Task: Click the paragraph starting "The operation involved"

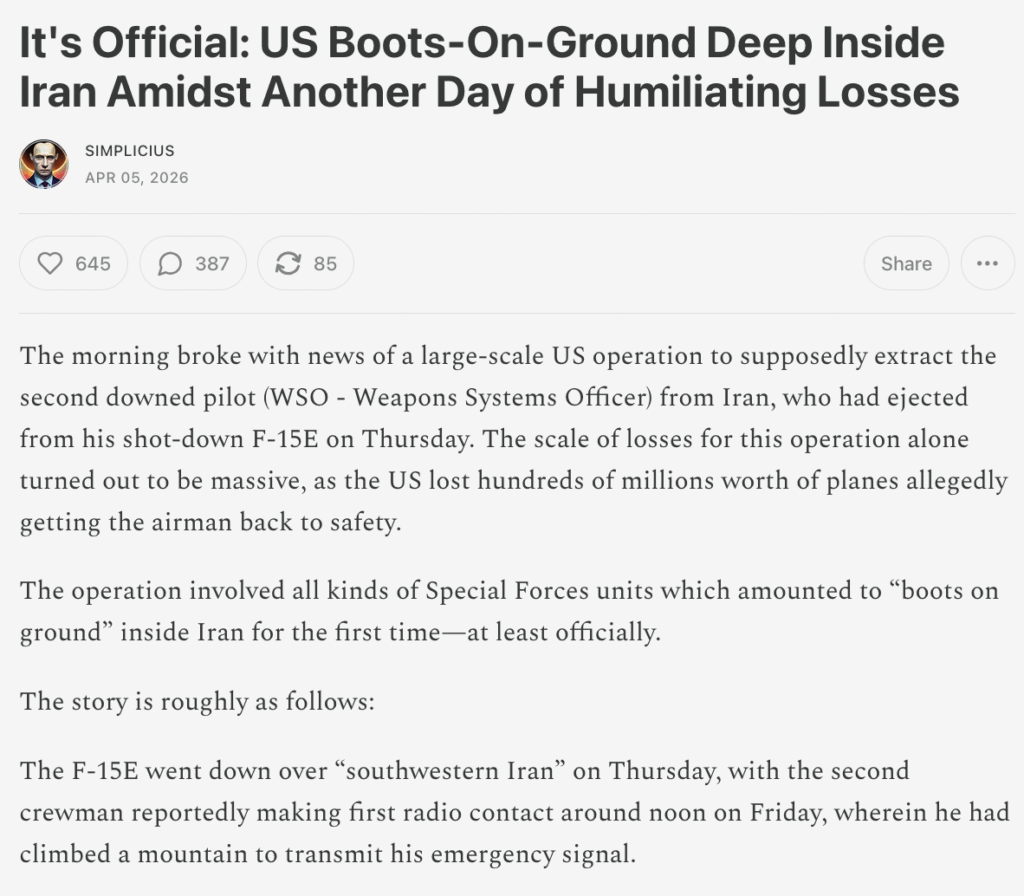Action: click(x=510, y=612)
